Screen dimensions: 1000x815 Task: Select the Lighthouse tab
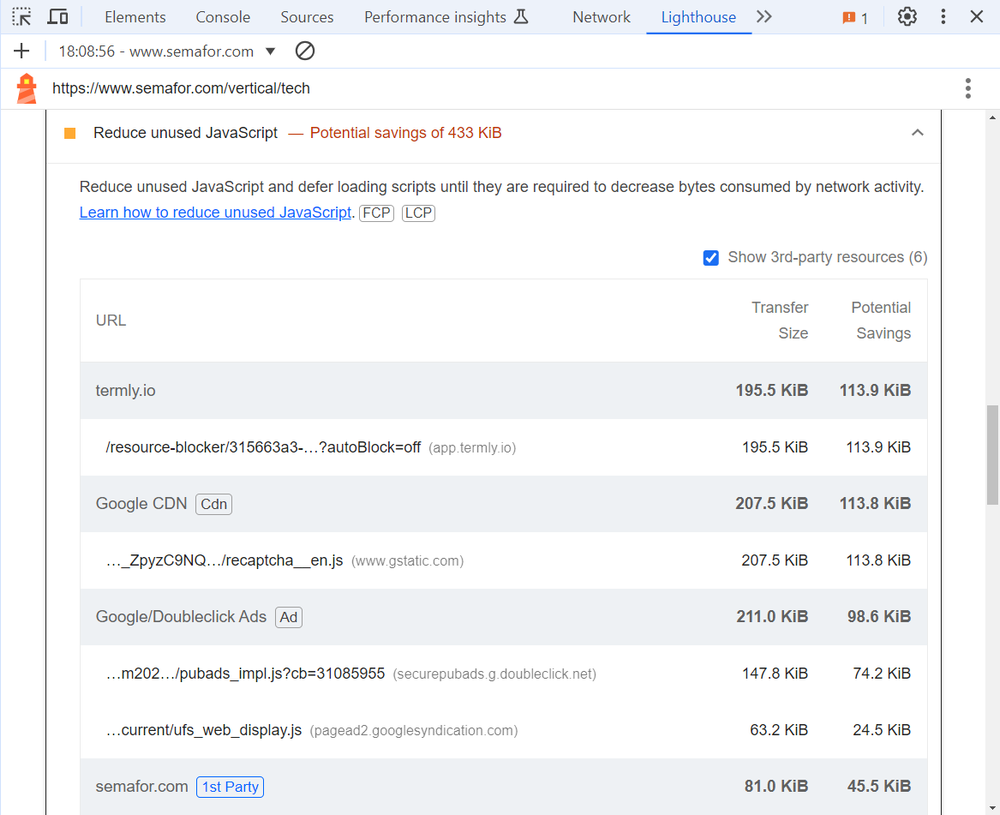tap(698, 17)
